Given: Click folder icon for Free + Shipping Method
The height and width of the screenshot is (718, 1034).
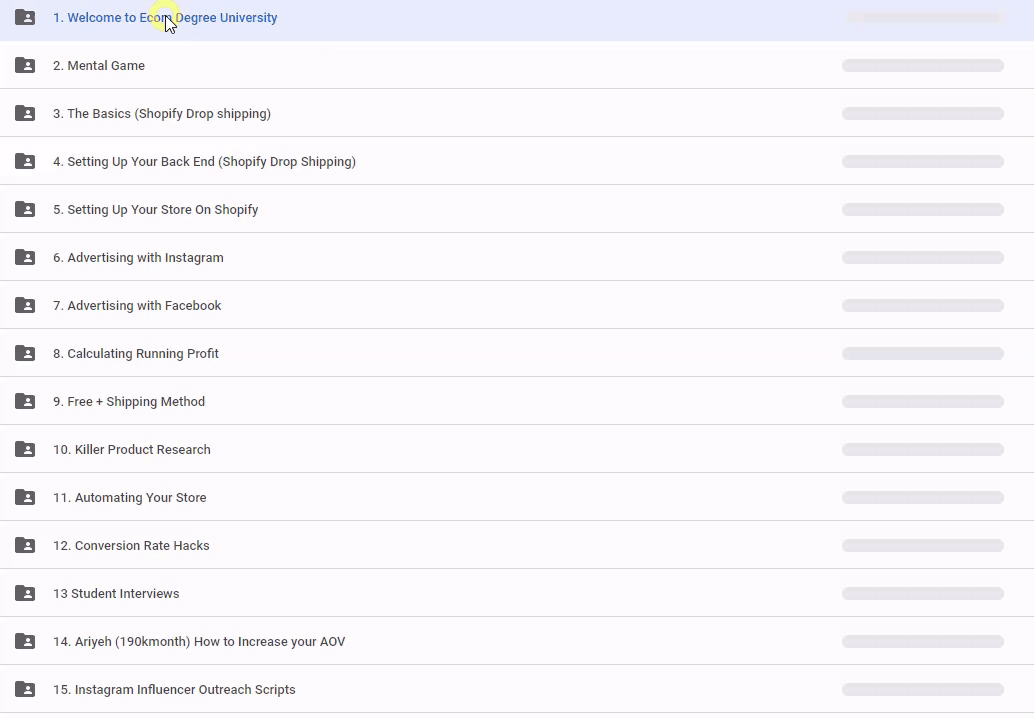Looking at the screenshot, I should pos(25,402).
